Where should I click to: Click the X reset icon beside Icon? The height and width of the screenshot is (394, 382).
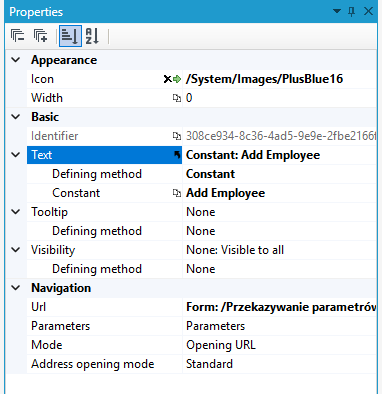(167, 79)
